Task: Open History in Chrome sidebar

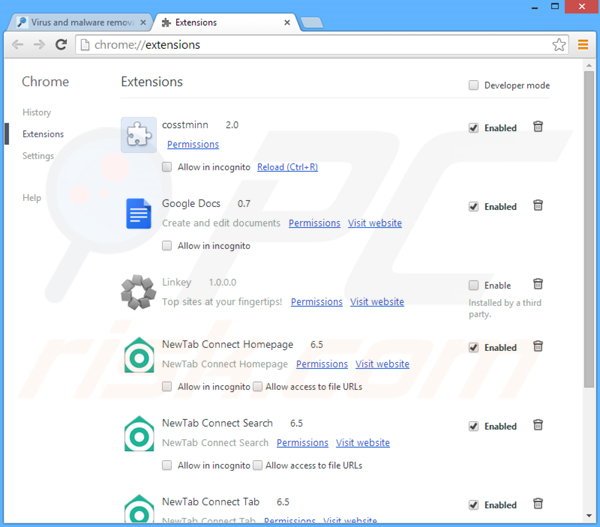Action: coord(37,112)
